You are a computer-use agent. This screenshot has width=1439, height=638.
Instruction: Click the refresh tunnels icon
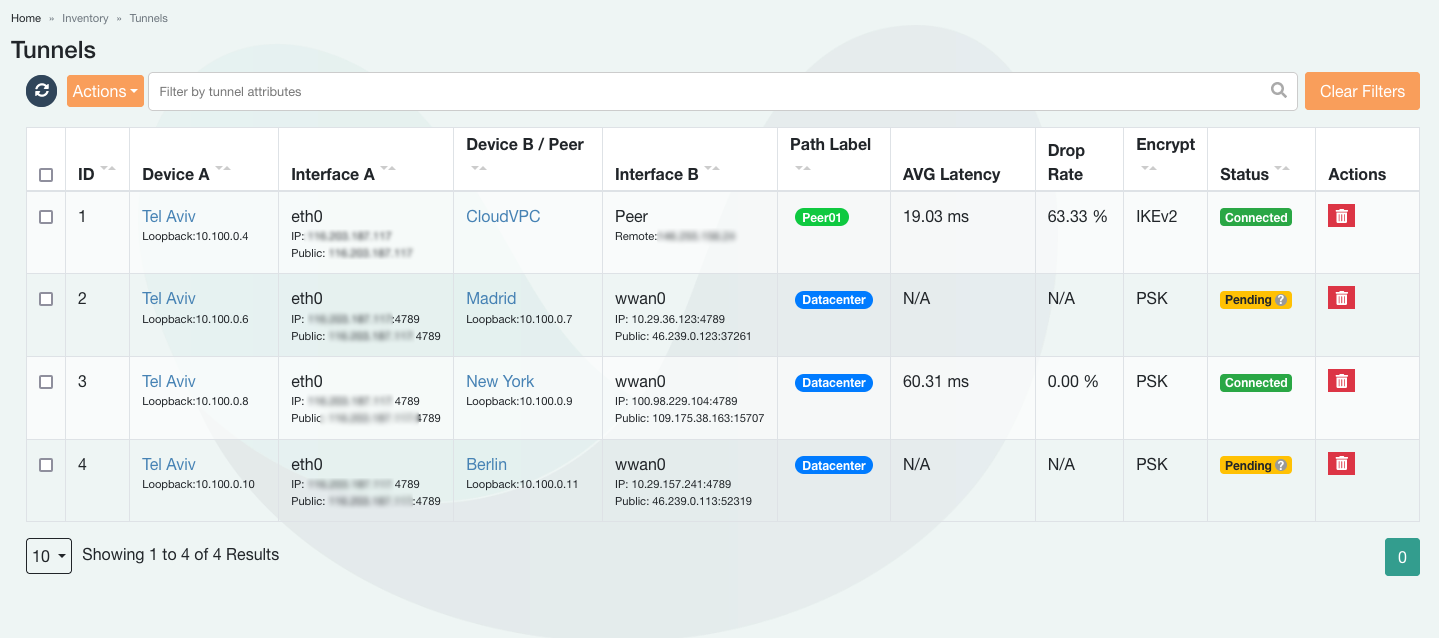pyautogui.click(x=41, y=91)
